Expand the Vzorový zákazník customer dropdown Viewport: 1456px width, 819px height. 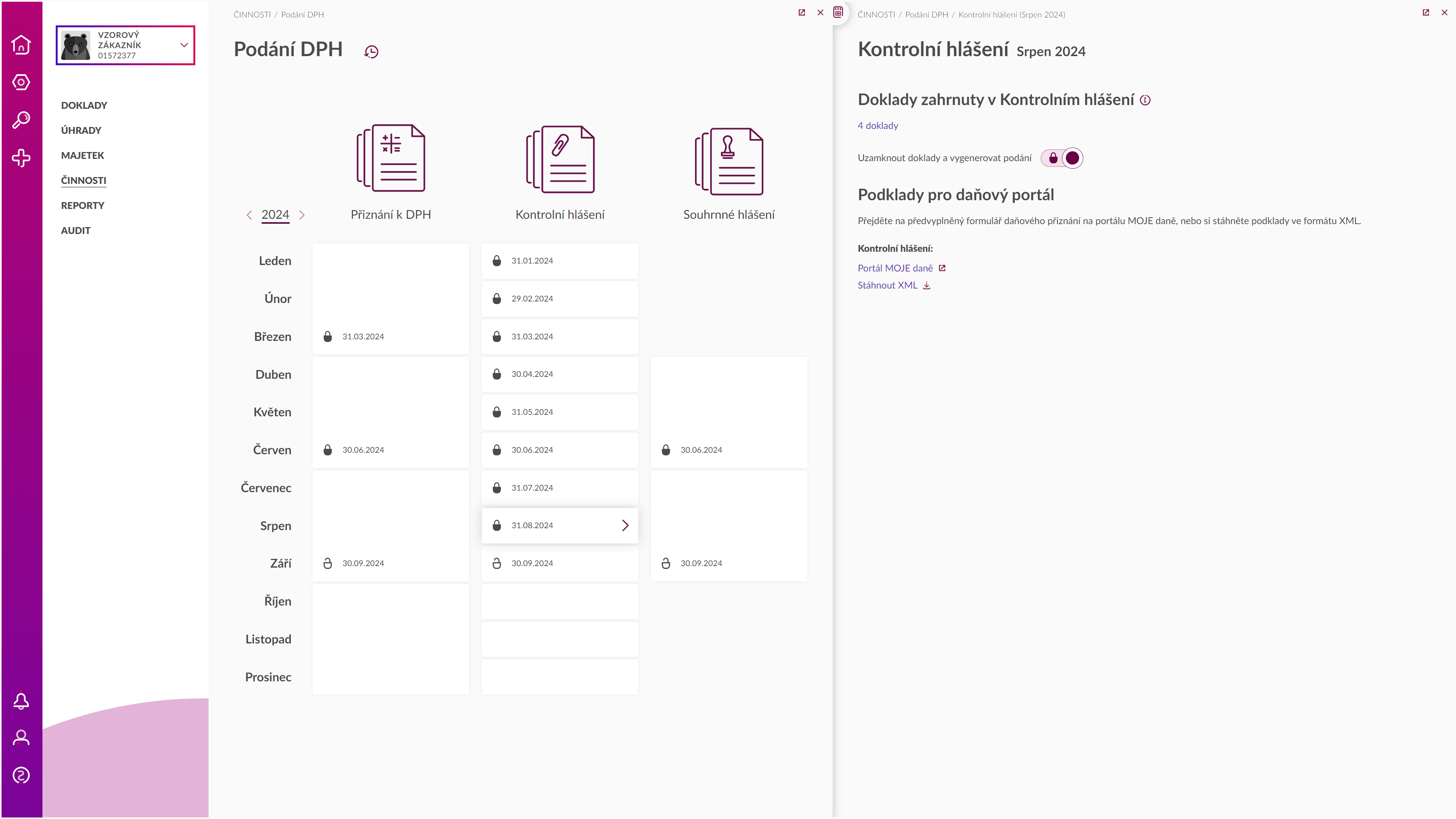(184, 45)
